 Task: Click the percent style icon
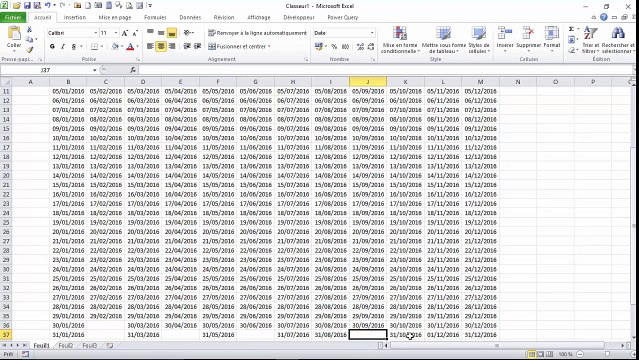[334, 46]
